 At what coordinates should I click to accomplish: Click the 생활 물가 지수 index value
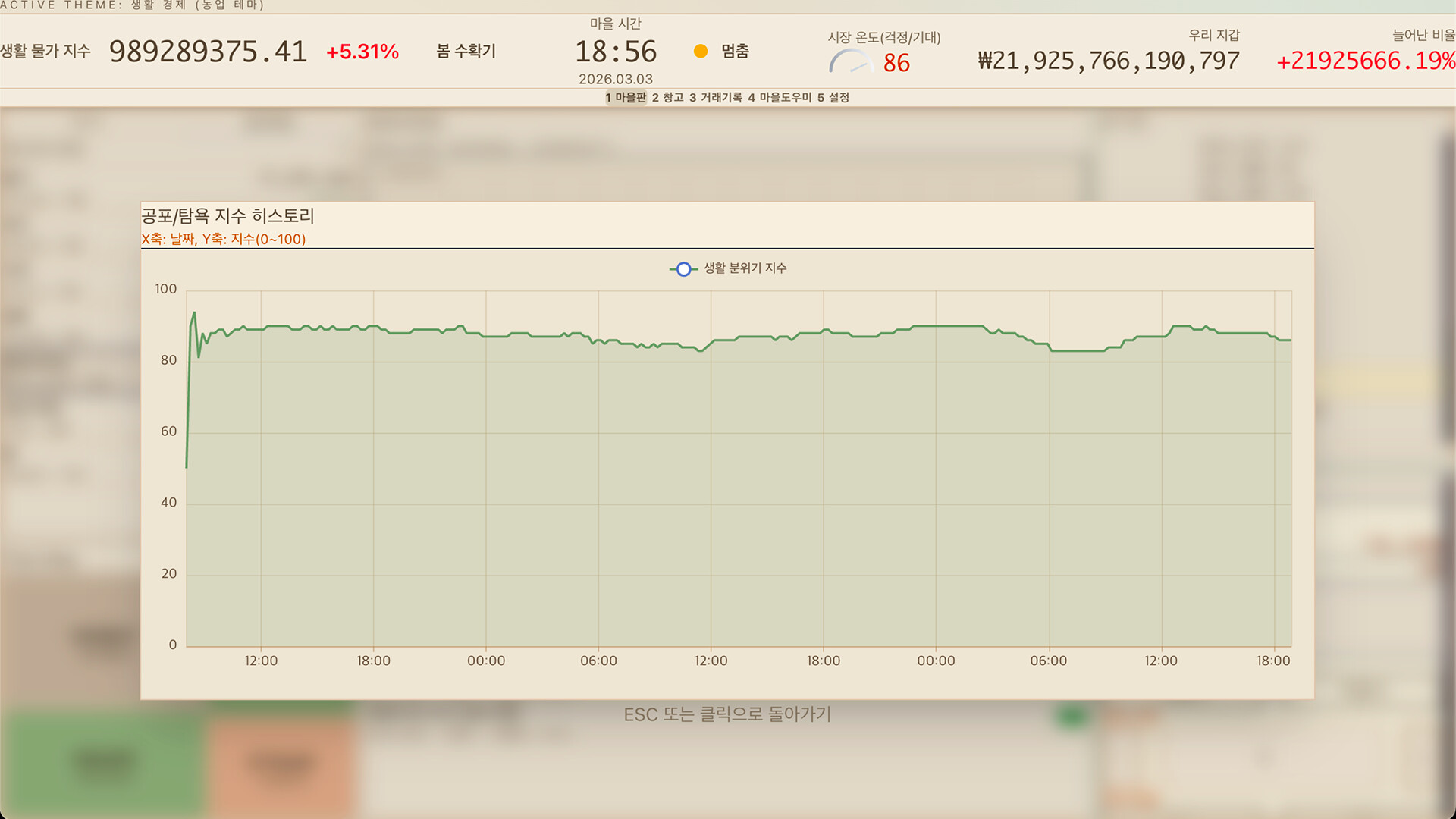209,52
